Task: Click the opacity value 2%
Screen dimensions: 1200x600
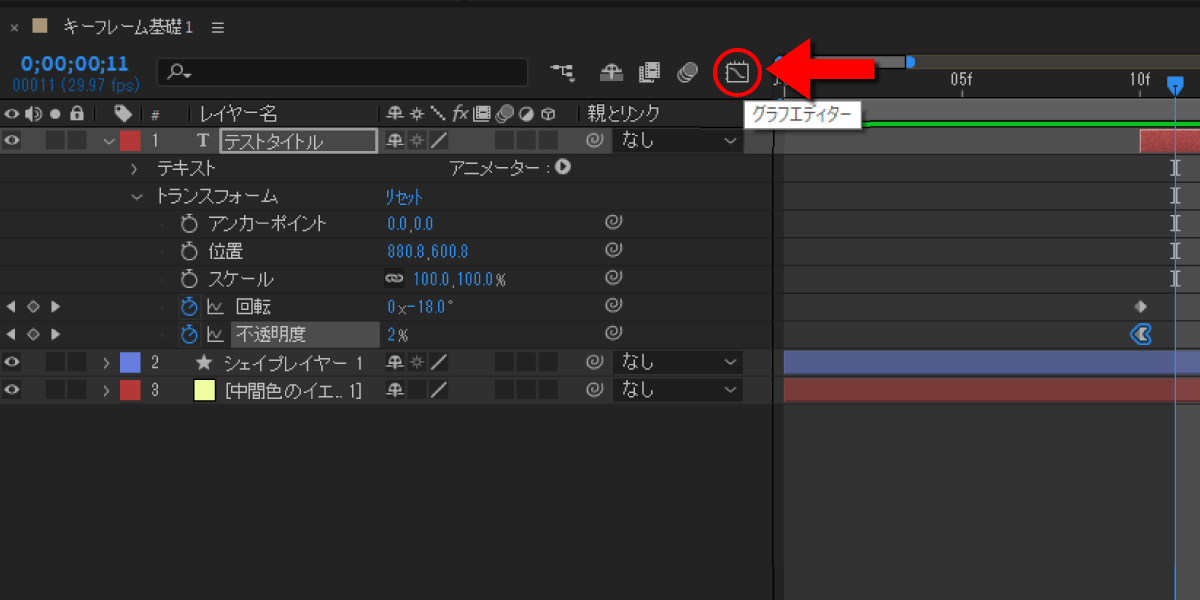Action: point(398,334)
